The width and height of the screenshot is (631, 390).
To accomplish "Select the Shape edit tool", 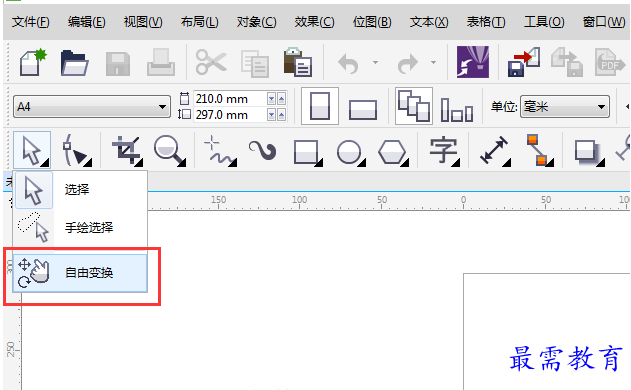I will [x=76, y=150].
